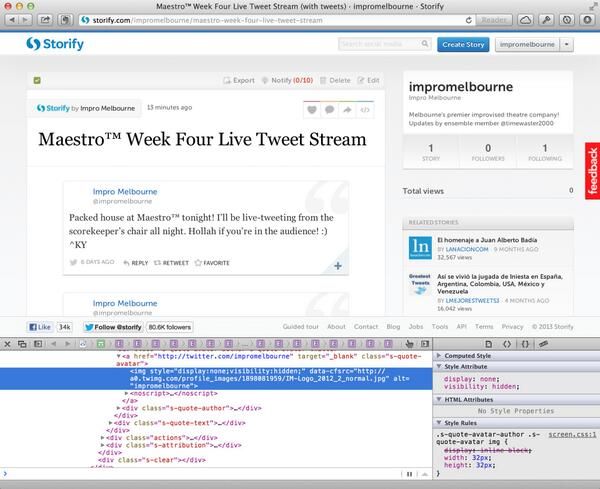This screenshot has width=600, height=489.
Task: Click the Facebook Like button
Action: pos(40,327)
